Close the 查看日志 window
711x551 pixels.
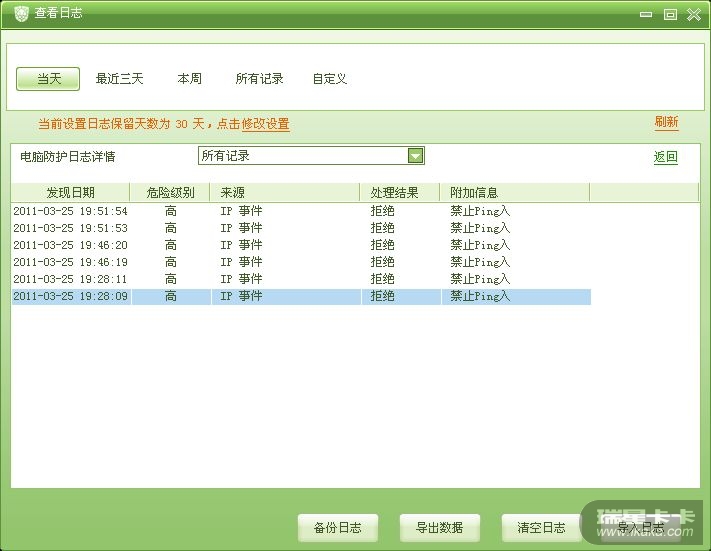point(693,14)
